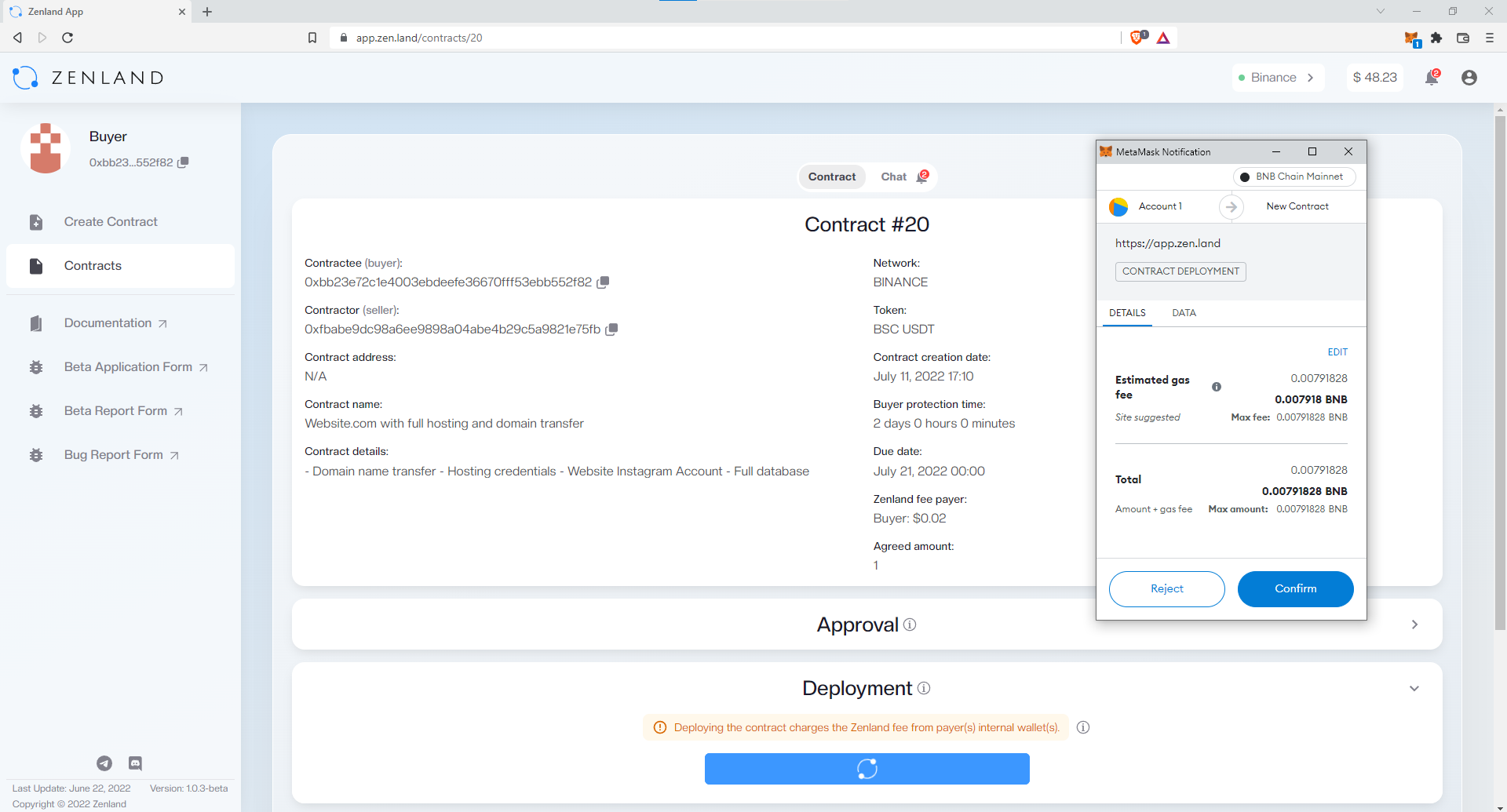The height and width of the screenshot is (812, 1507).
Task: Confirm the MetaMask transaction
Action: [x=1296, y=589]
